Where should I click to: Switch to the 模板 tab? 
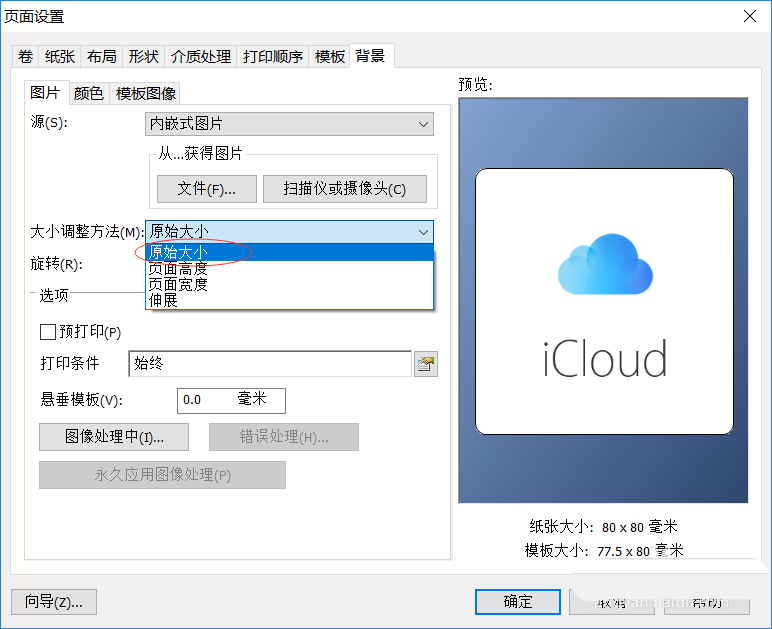(329, 57)
